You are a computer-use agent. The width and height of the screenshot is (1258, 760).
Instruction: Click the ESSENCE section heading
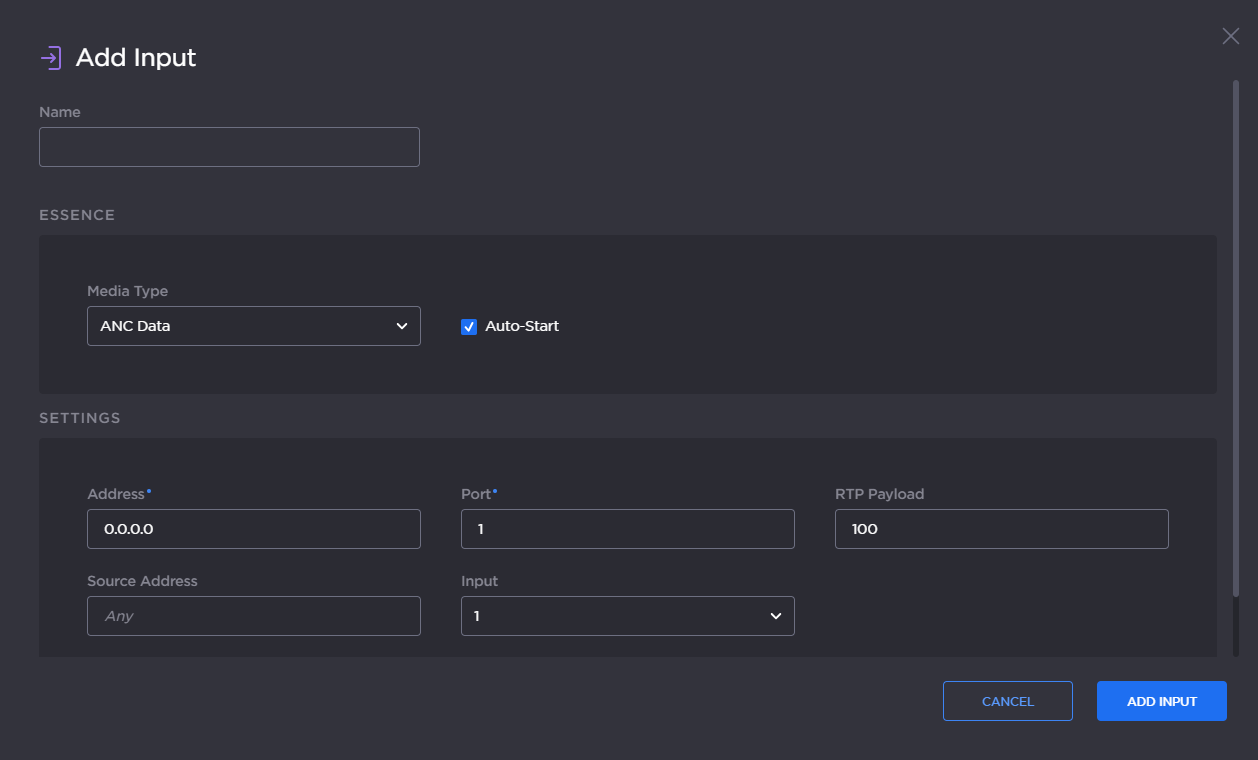[77, 215]
